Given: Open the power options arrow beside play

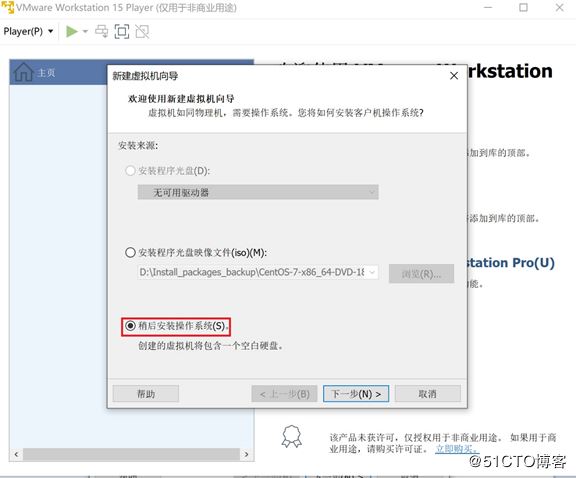Looking at the screenshot, I should tap(85, 32).
